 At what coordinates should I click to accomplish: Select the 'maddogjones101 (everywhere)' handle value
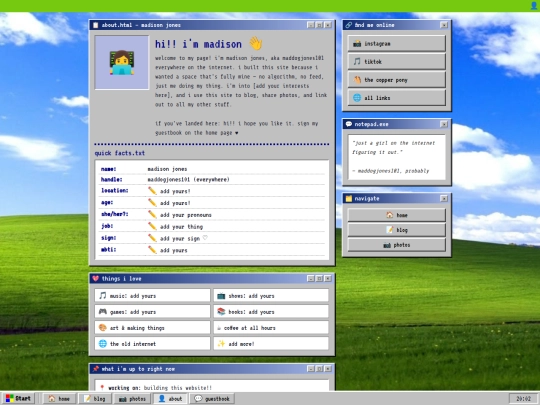(188, 179)
